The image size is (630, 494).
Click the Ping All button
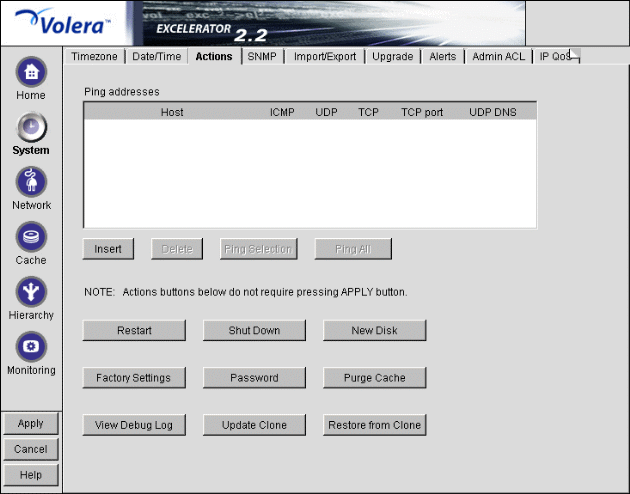[x=353, y=249]
